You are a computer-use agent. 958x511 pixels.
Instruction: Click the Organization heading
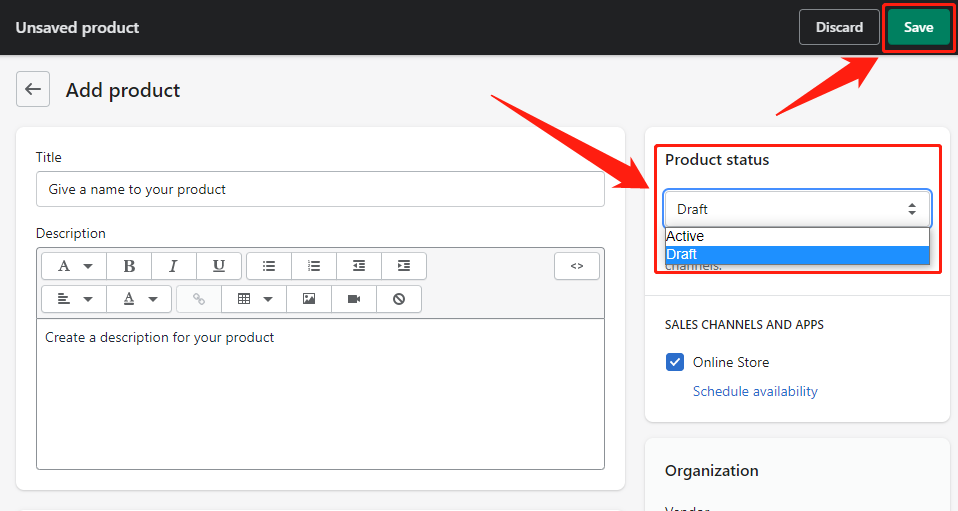(712, 471)
